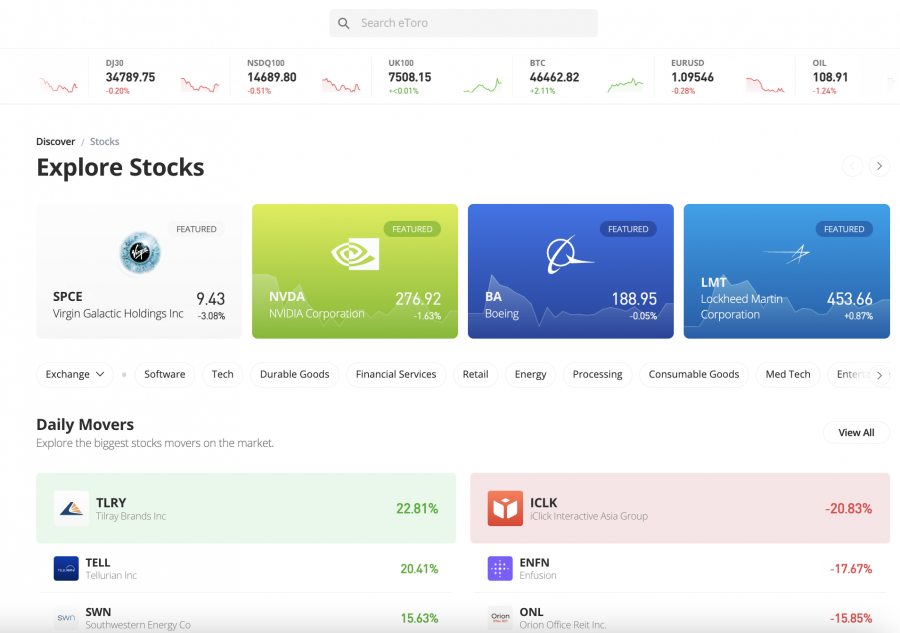Viewport: 900px width, 633px height.
Task: Show next featured stocks with right arrow
Action: pos(879,166)
